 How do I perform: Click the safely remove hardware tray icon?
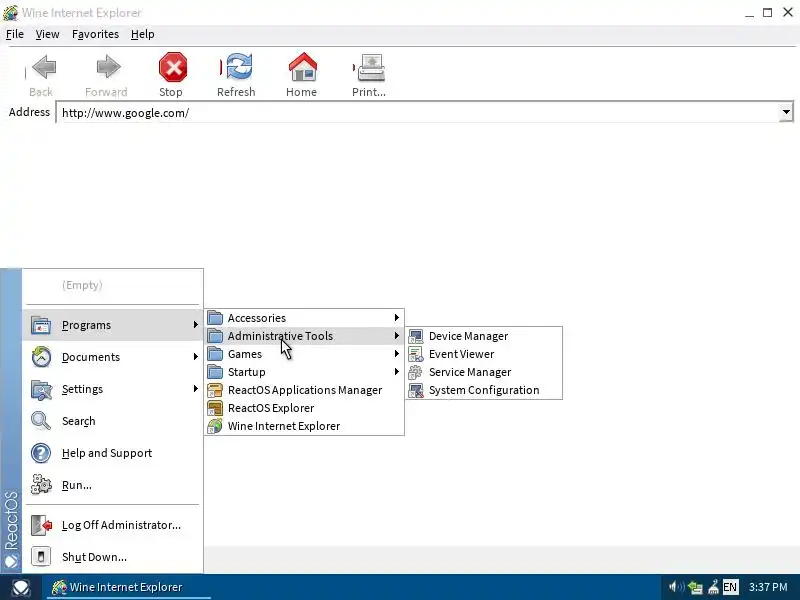click(714, 587)
